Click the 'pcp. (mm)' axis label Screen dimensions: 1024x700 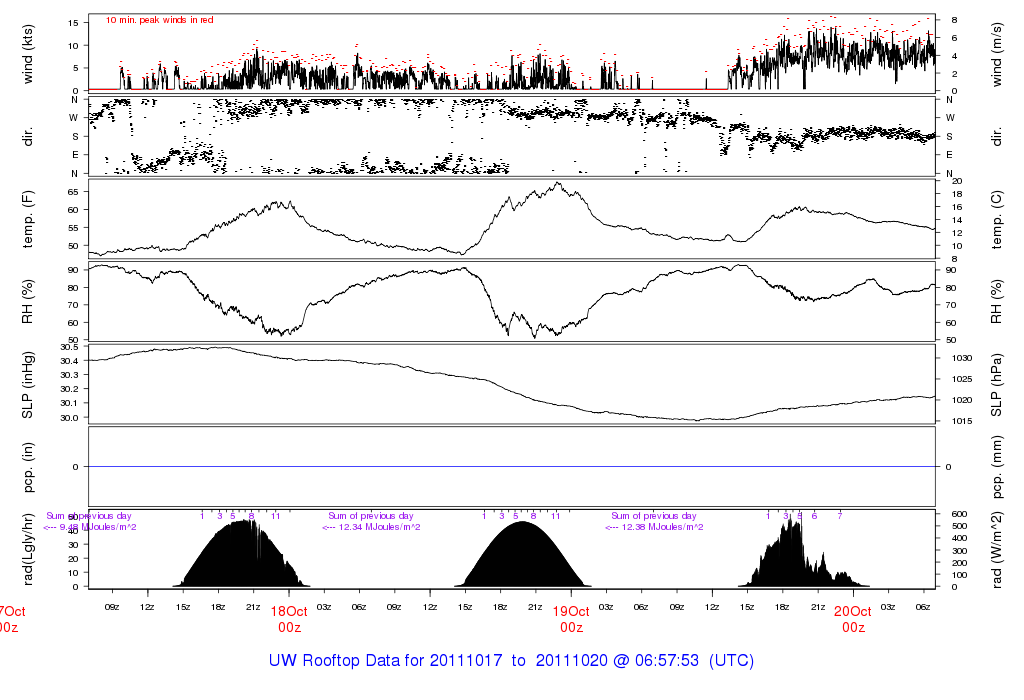[996, 467]
